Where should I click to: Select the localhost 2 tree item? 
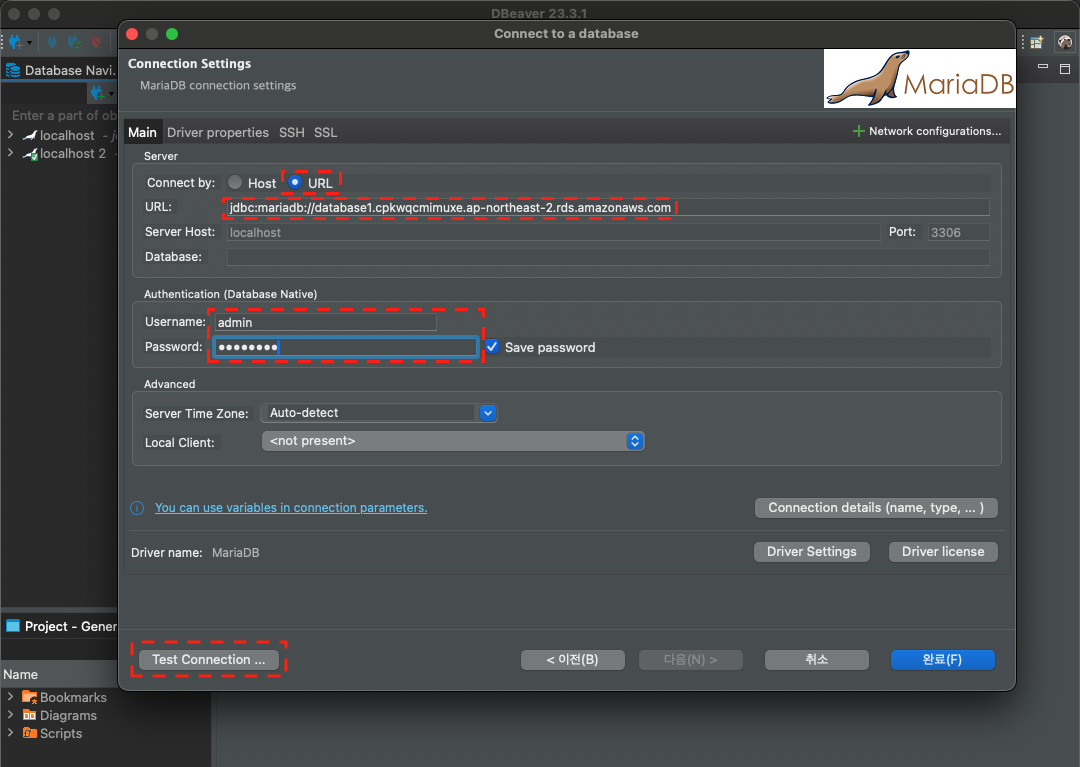(73, 154)
